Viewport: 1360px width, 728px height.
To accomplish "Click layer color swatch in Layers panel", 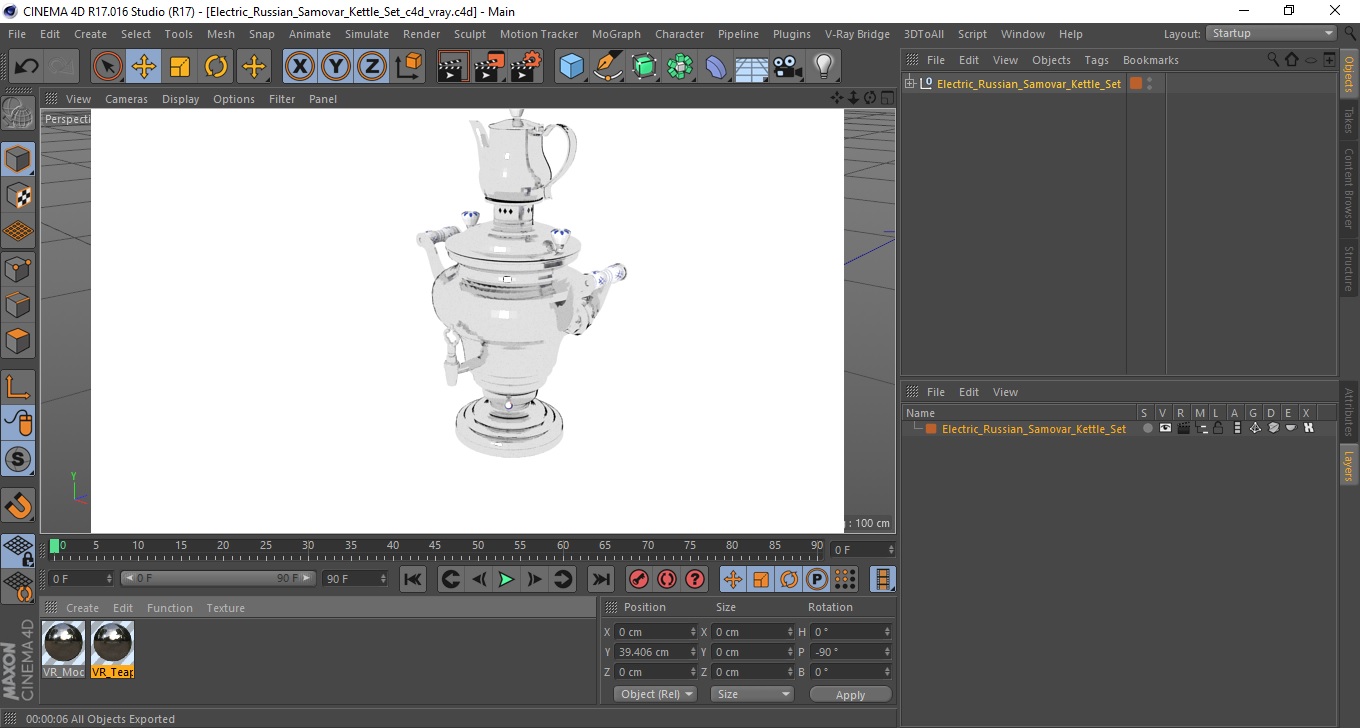I will 931,428.
